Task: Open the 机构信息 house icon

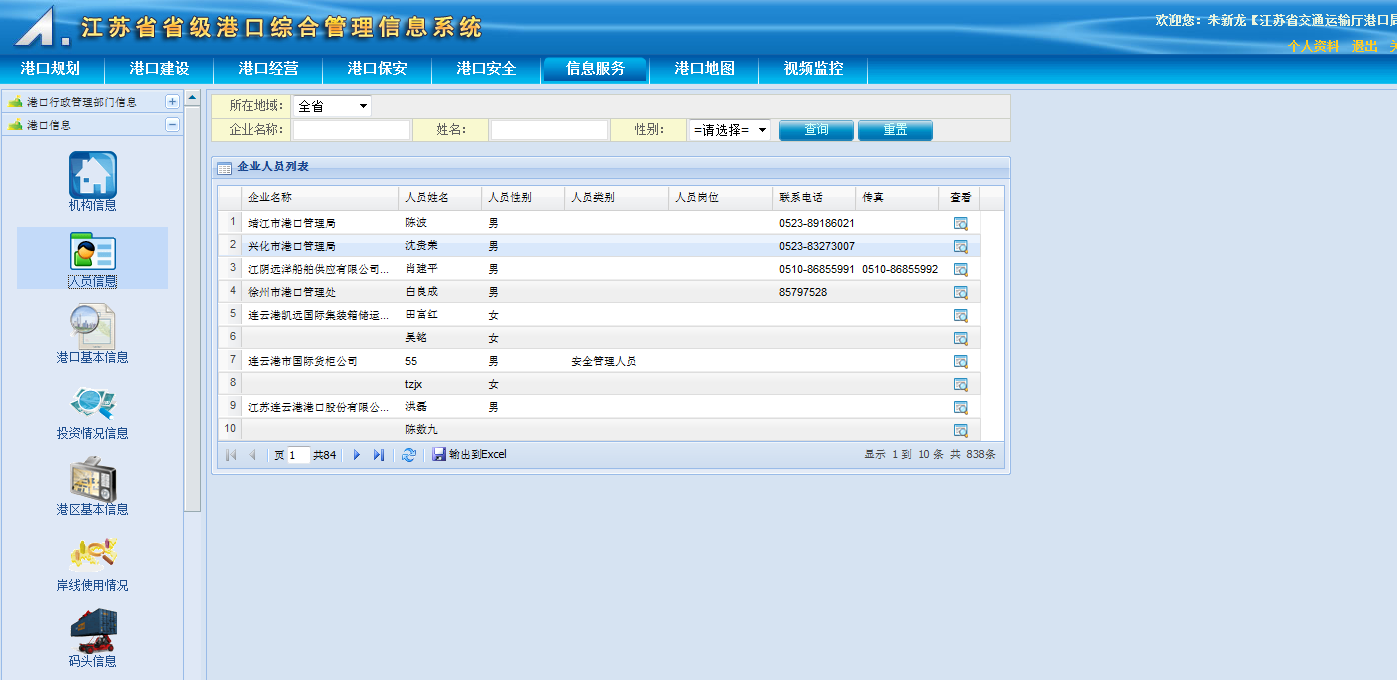Action: coord(92,175)
